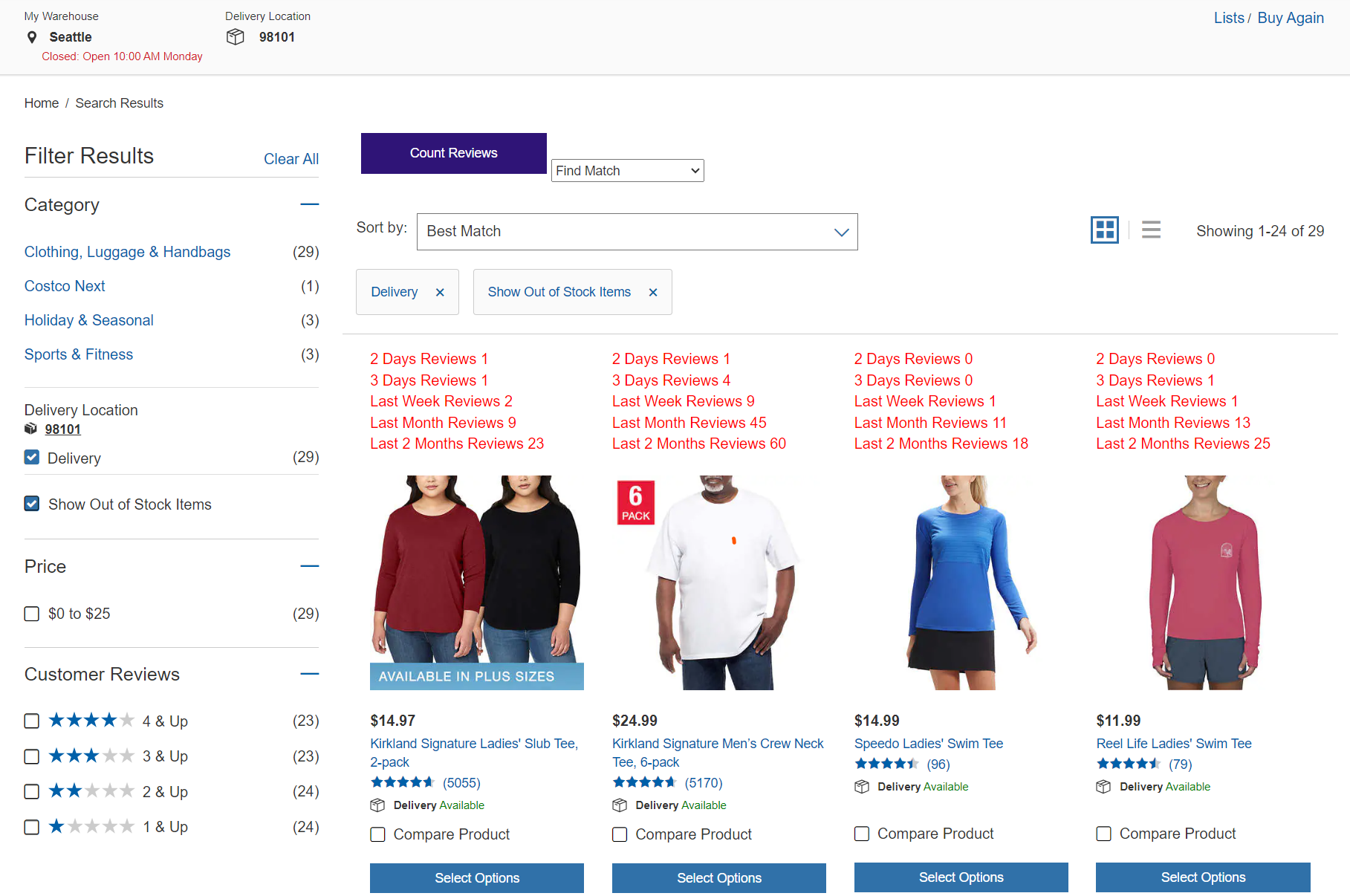Open the Sort by Best Match dropdown
The height and width of the screenshot is (896, 1350).
637,232
